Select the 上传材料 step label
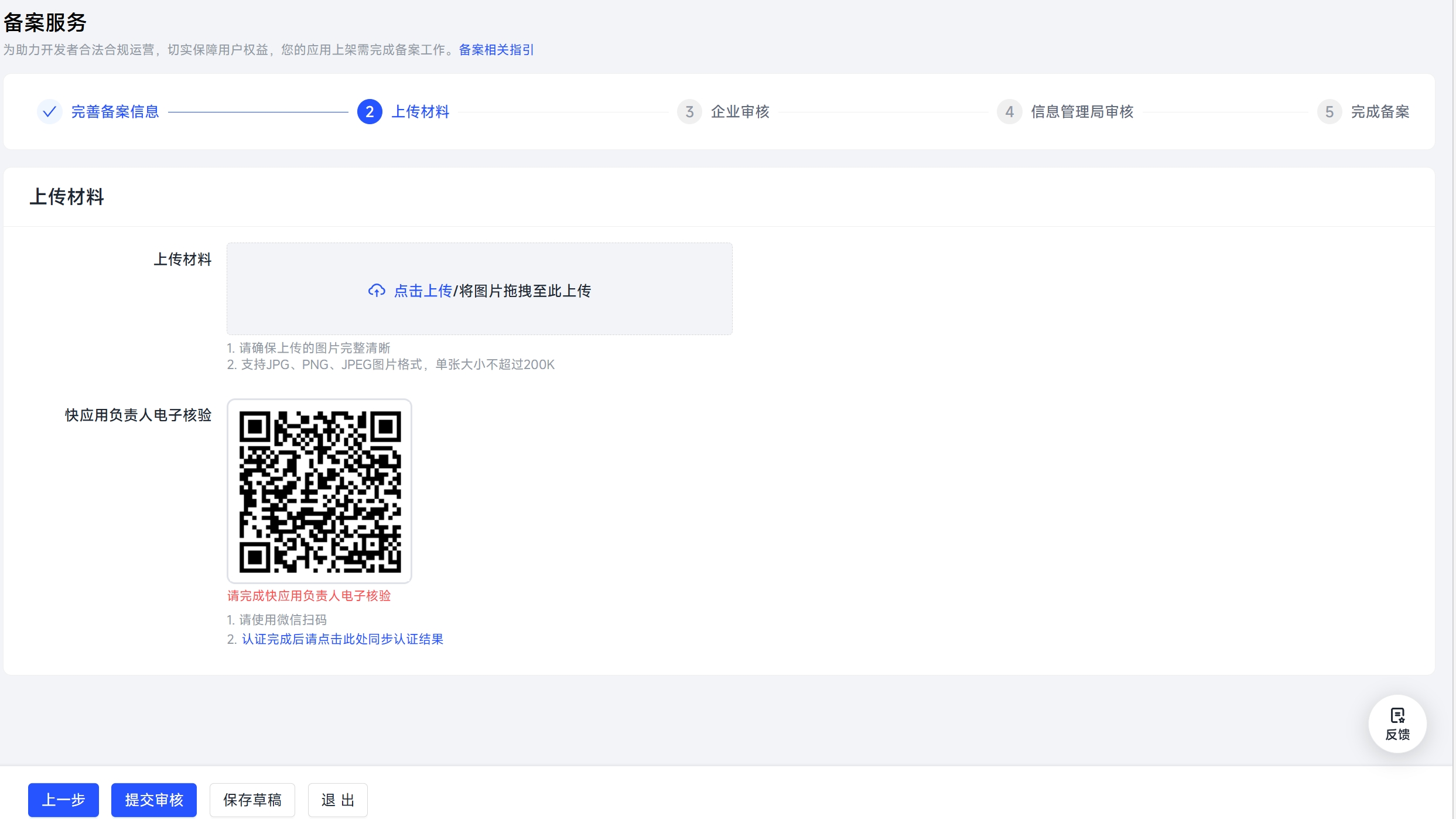 (x=420, y=111)
